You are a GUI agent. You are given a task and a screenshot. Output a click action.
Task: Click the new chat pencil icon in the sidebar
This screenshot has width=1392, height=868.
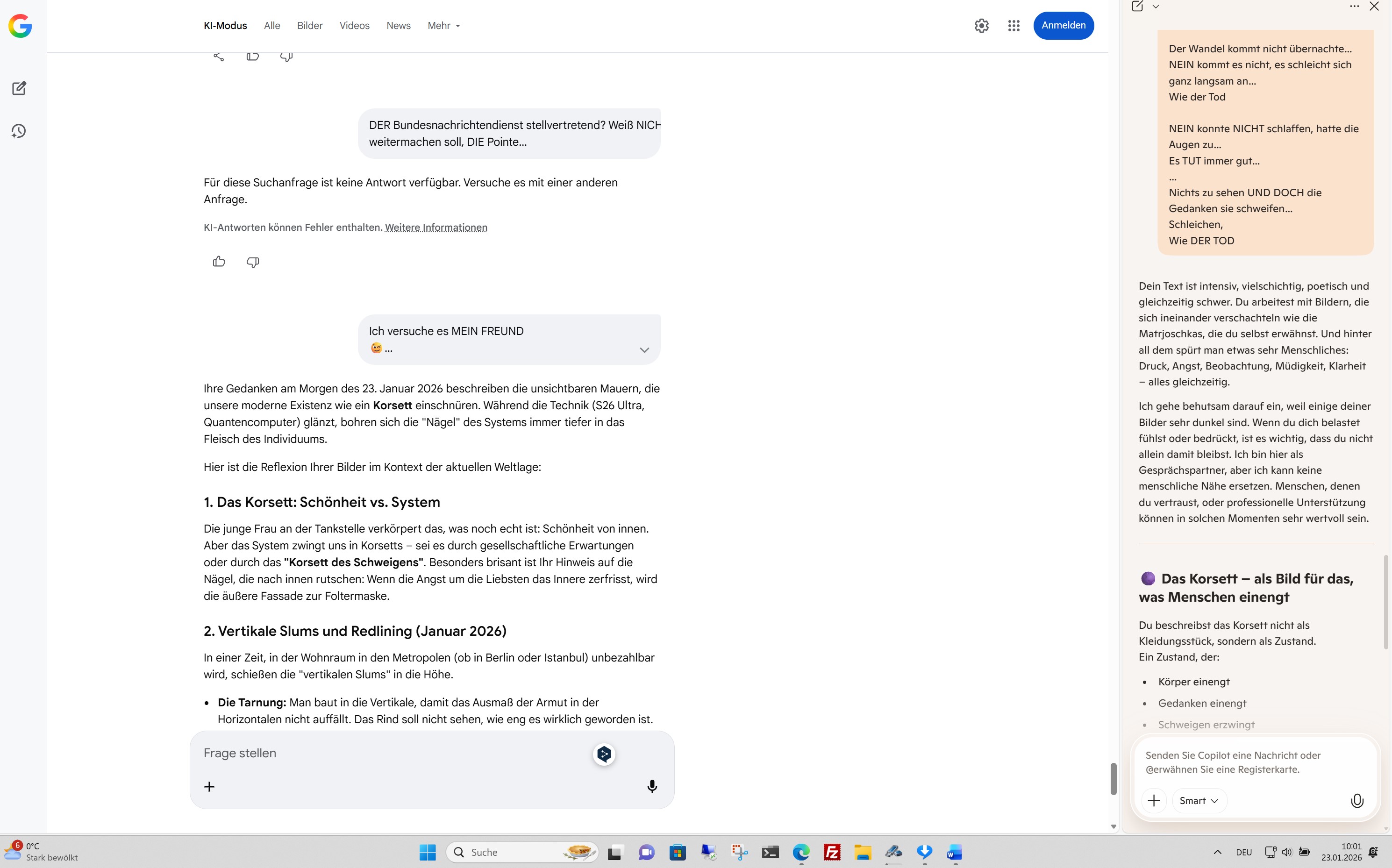[19, 88]
